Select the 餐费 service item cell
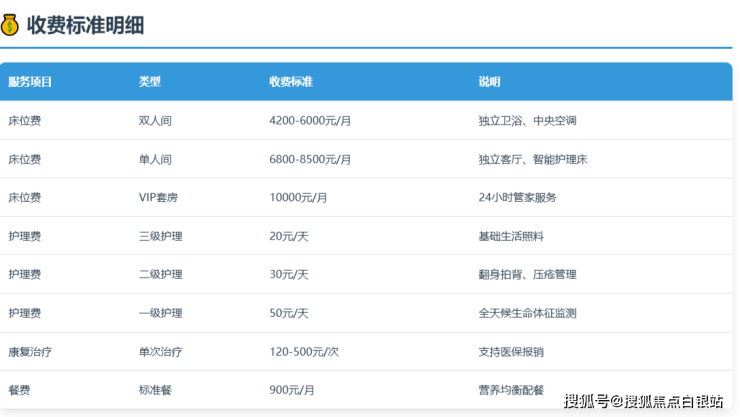 tap(19, 390)
